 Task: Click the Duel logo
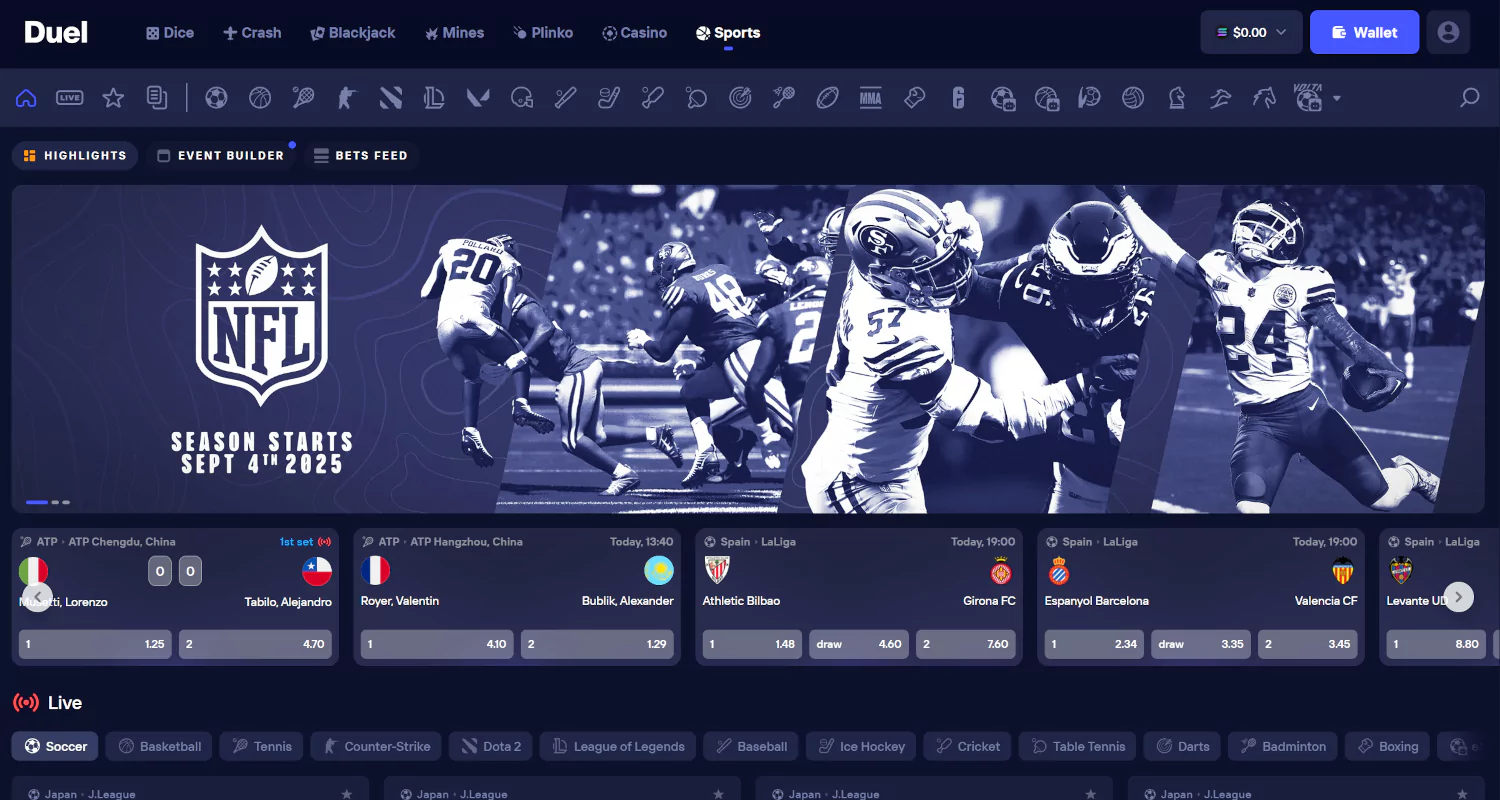[56, 32]
